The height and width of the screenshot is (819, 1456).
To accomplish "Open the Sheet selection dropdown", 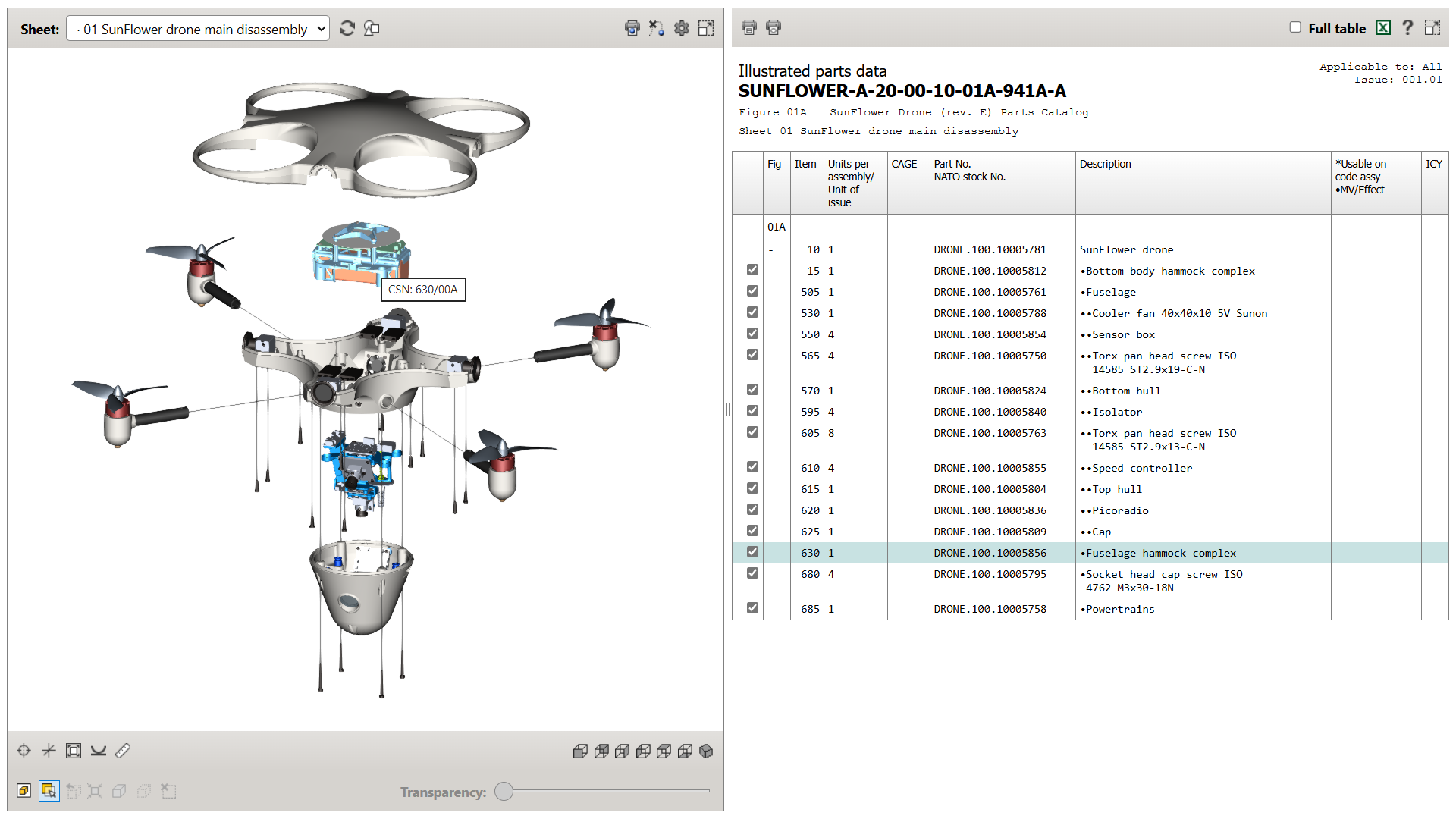I will pos(198,29).
